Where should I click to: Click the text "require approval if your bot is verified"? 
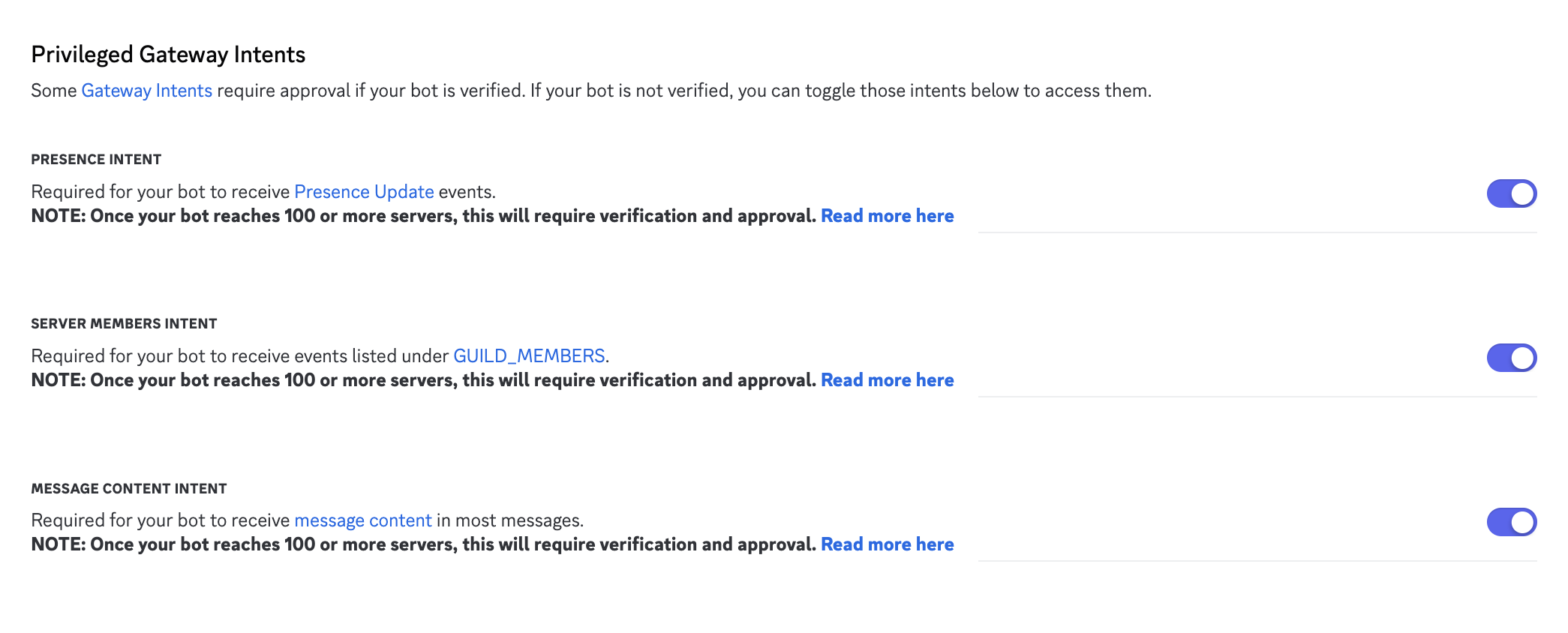[371, 91]
